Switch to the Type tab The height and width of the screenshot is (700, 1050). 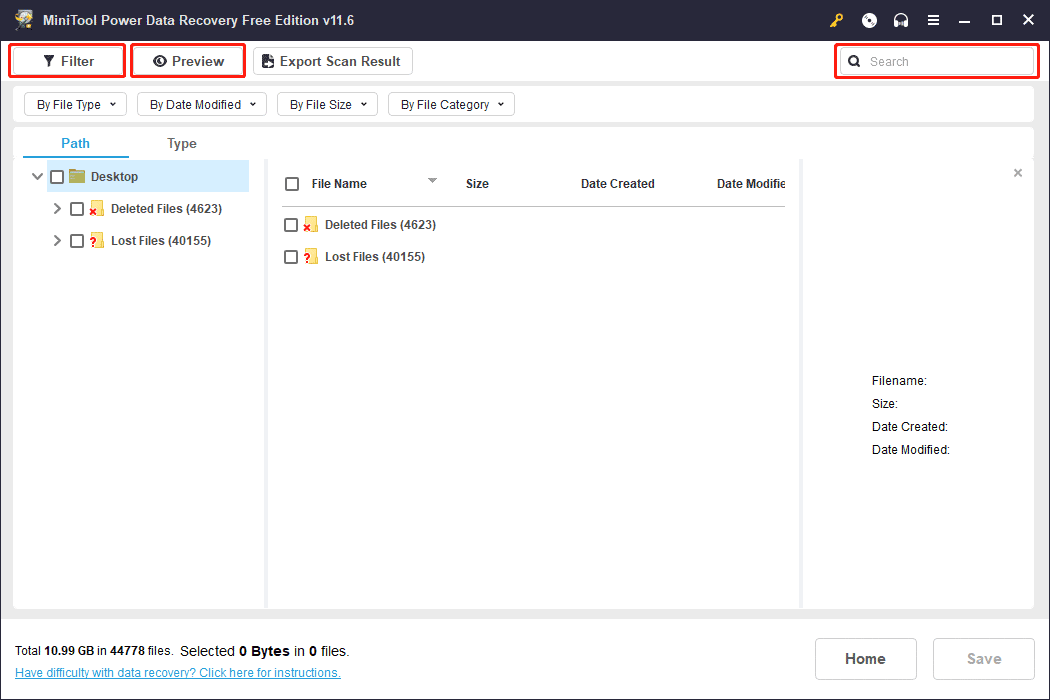181,143
